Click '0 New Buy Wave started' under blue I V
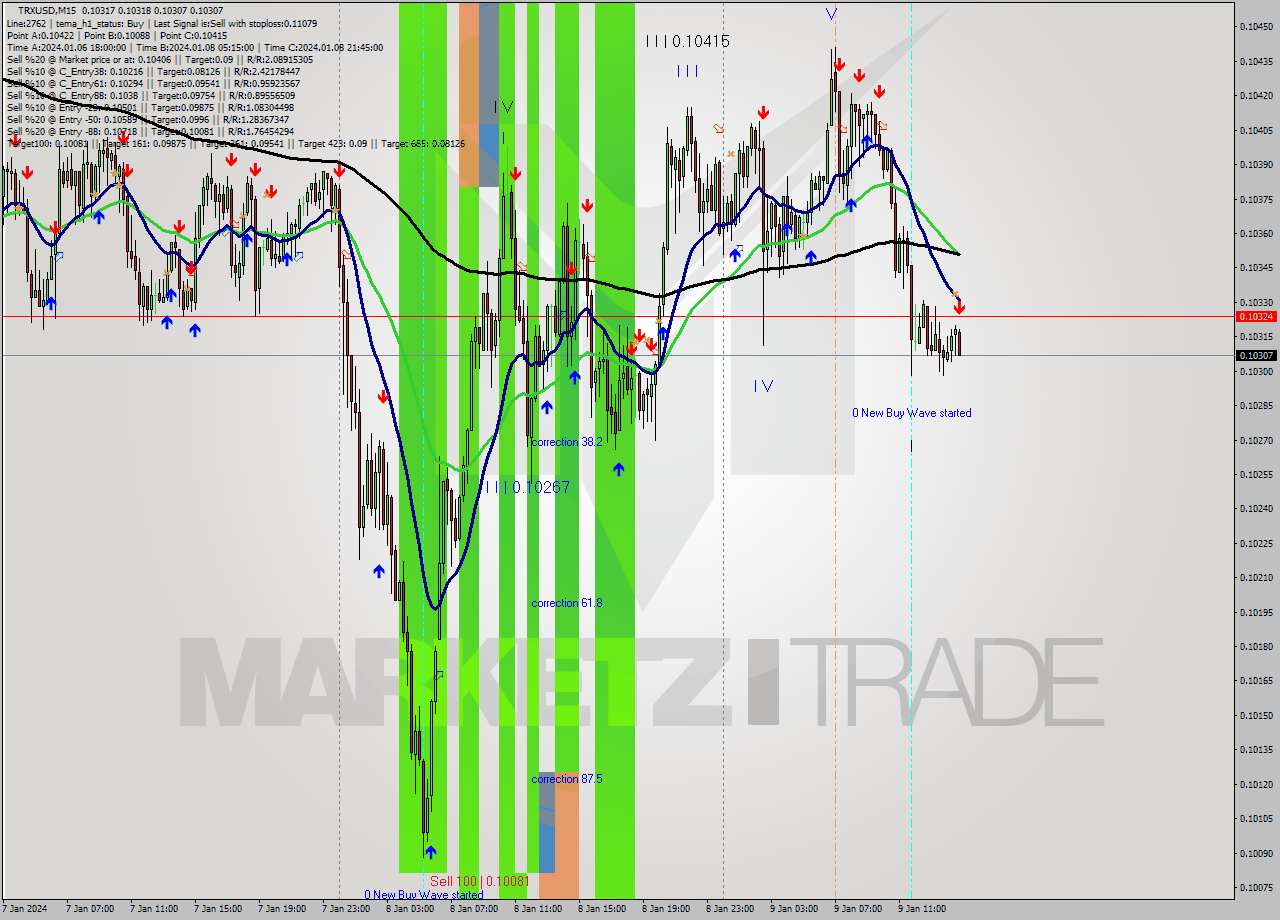The height and width of the screenshot is (920, 1280). 911,413
